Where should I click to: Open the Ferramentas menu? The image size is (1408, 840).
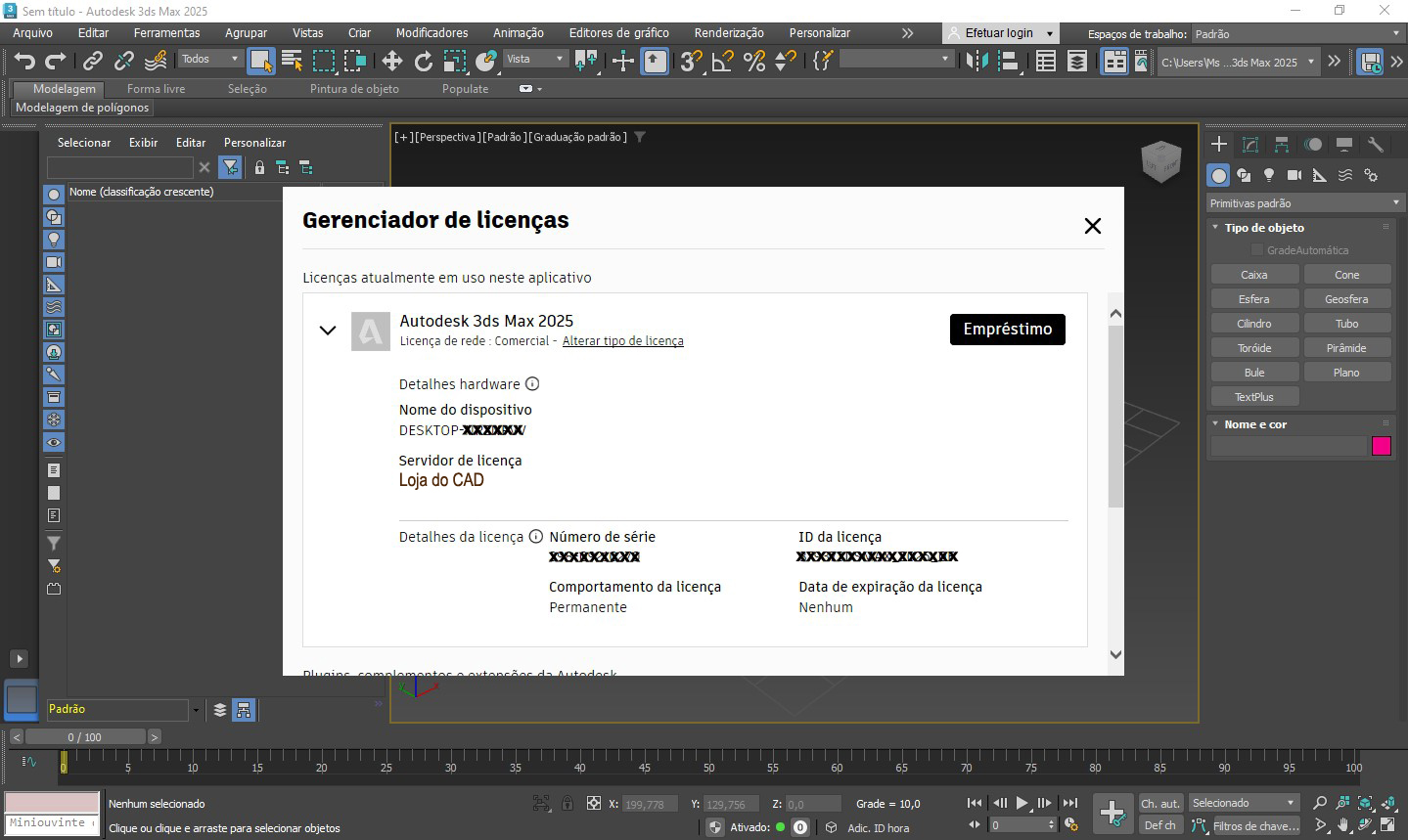(166, 32)
